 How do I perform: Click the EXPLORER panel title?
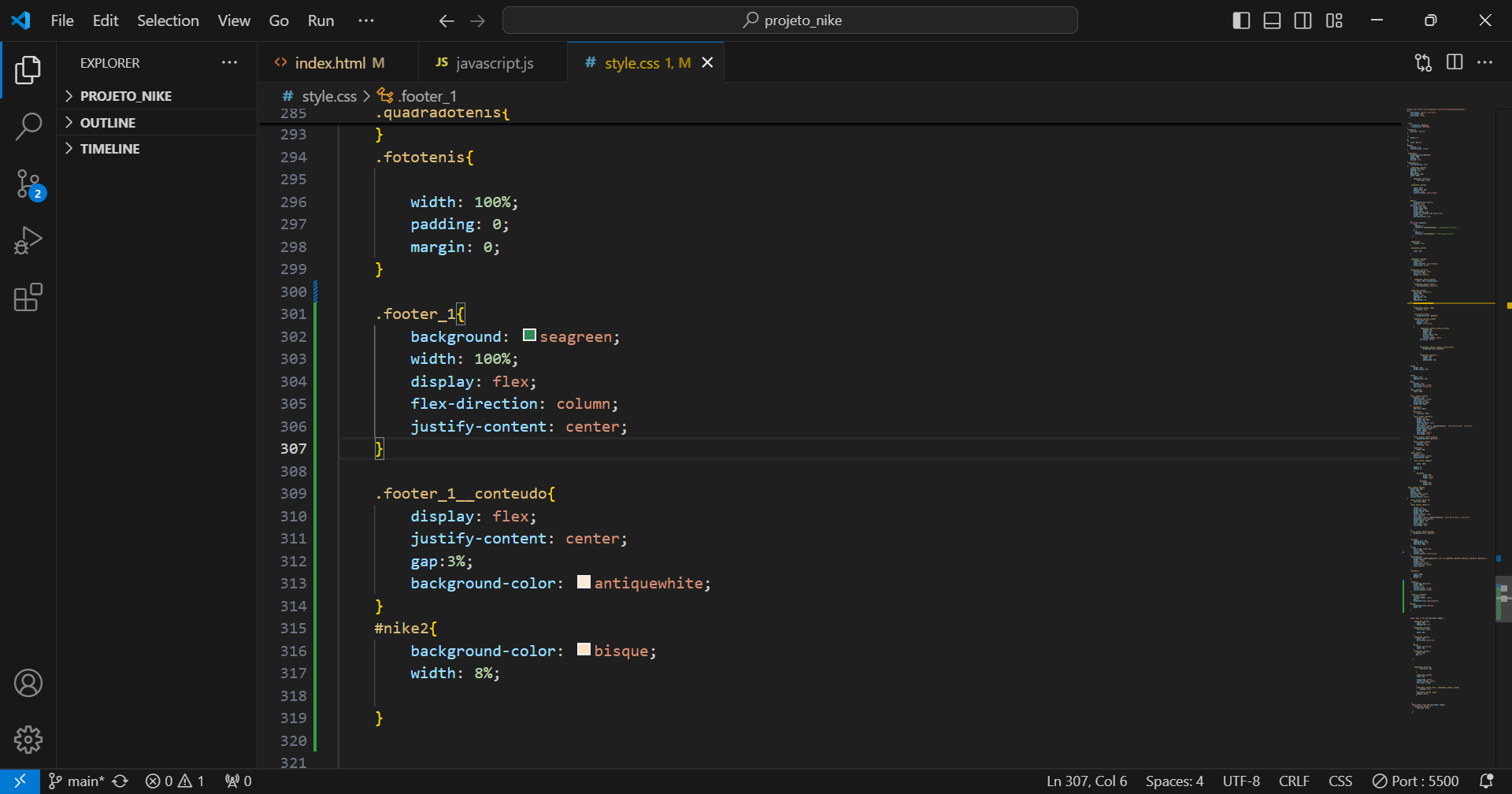[x=109, y=63]
